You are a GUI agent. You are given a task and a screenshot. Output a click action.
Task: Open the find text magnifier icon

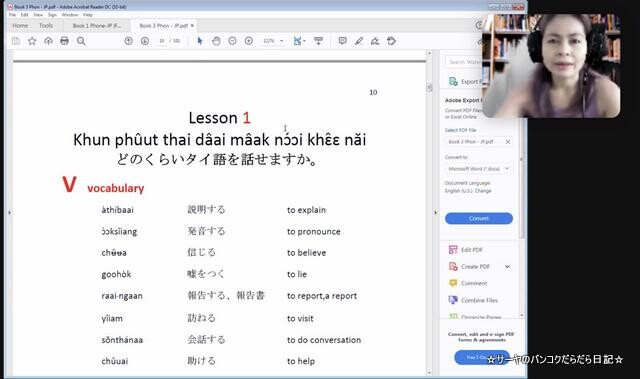pyautogui.click(x=81, y=41)
